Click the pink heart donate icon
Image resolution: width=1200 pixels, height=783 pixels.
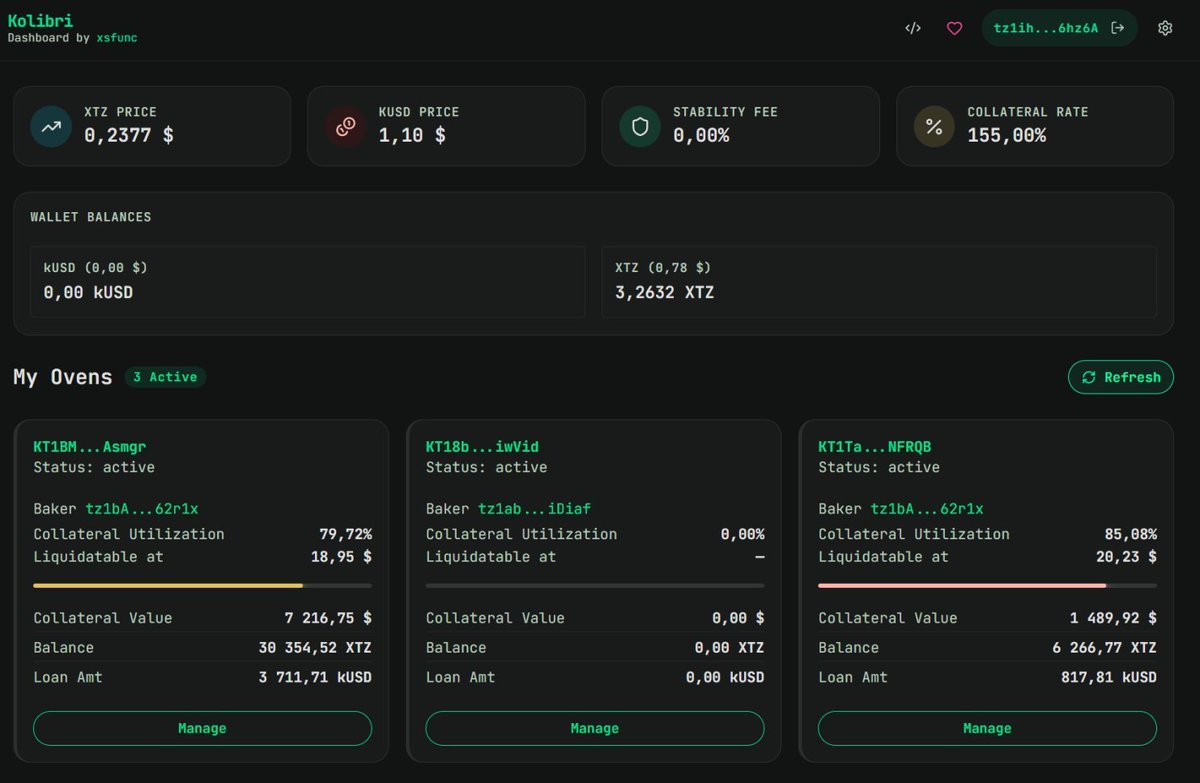click(x=954, y=28)
